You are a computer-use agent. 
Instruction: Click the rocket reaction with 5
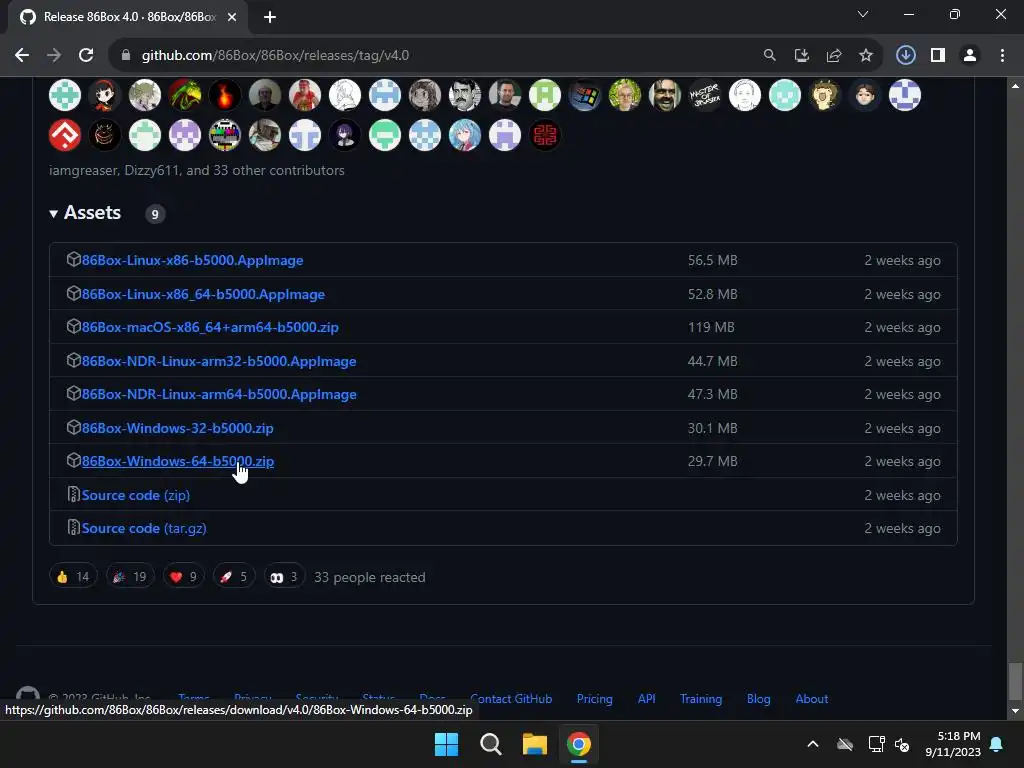click(234, 576)
